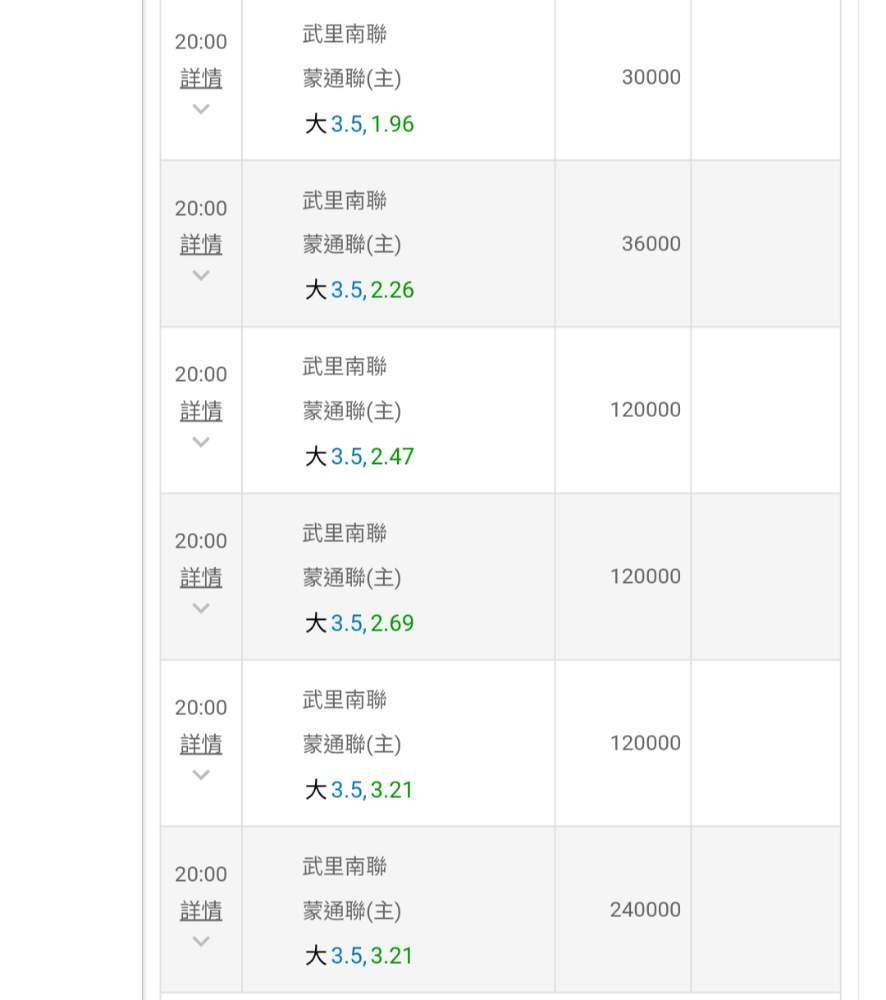Expand chevron under 詳情 in 2.47 odds row
This screenshot has height=1000, width=886.
pos(201,442)
